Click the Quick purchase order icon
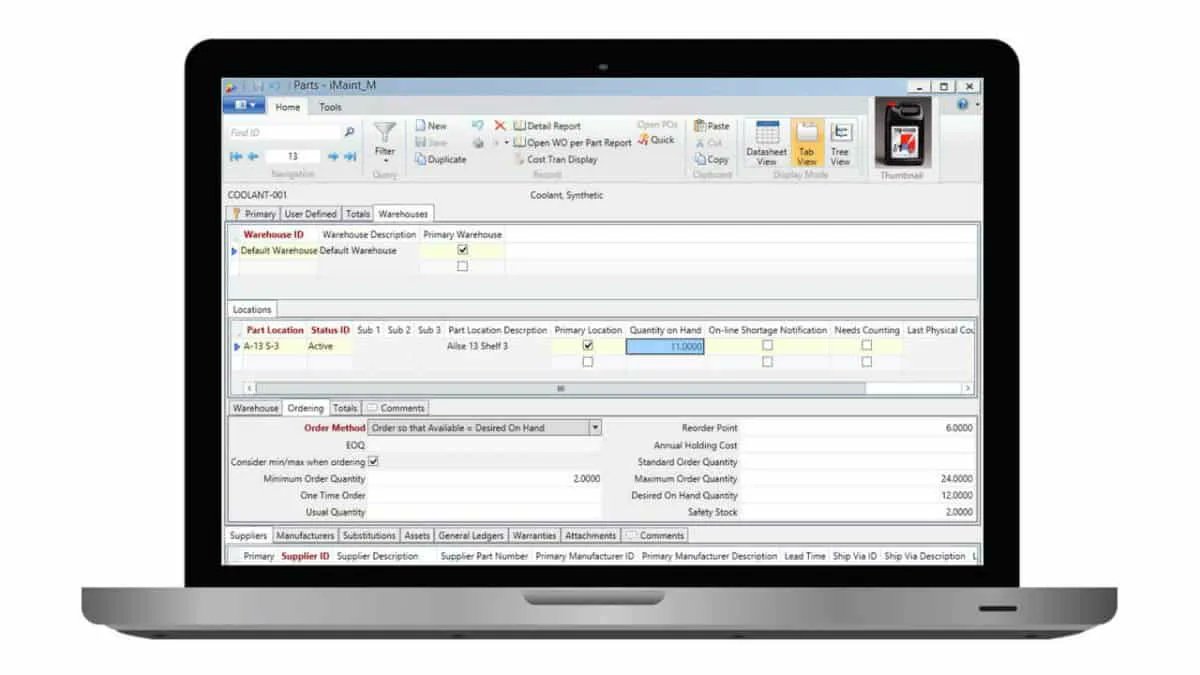1200x675 pixels. [656, 141]
